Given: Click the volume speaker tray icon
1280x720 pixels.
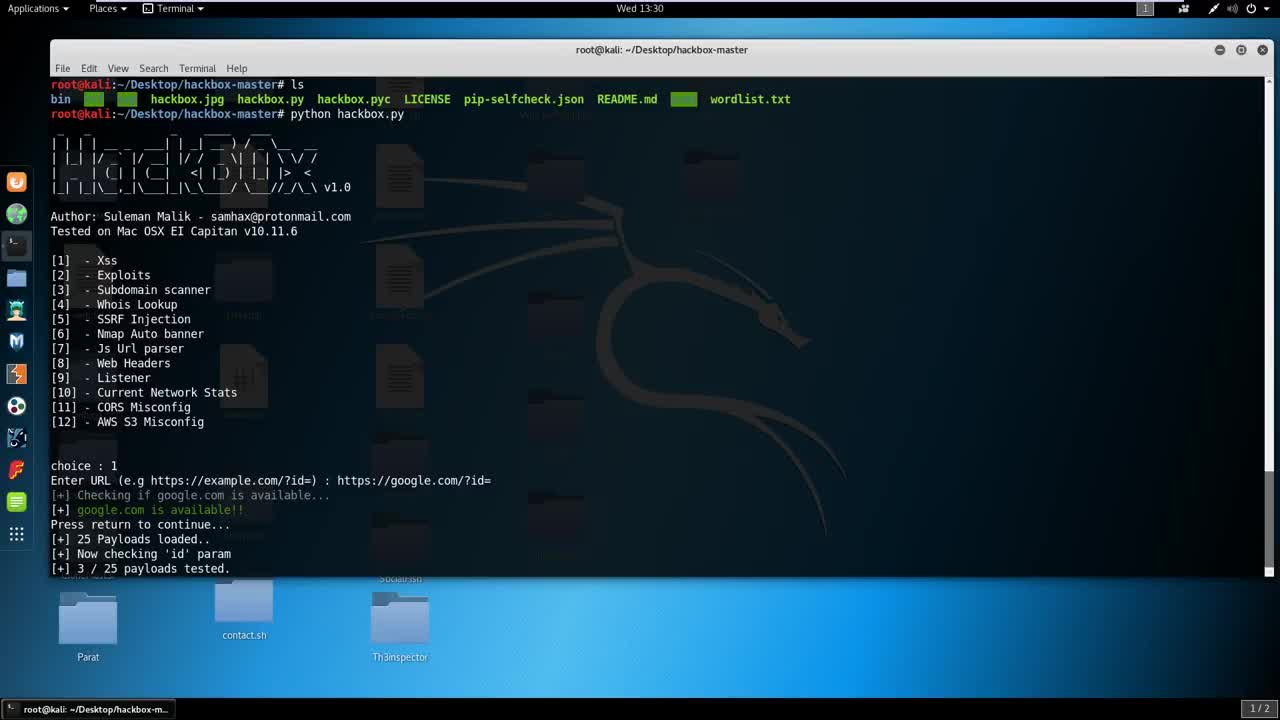Looking at the screenshot, I should click(x=1232, y=8).
